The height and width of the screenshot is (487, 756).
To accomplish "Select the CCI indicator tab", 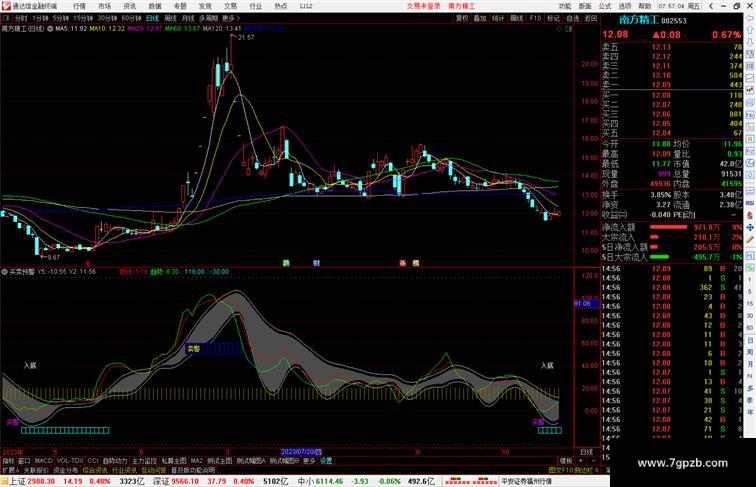I will tap(93, 461).
